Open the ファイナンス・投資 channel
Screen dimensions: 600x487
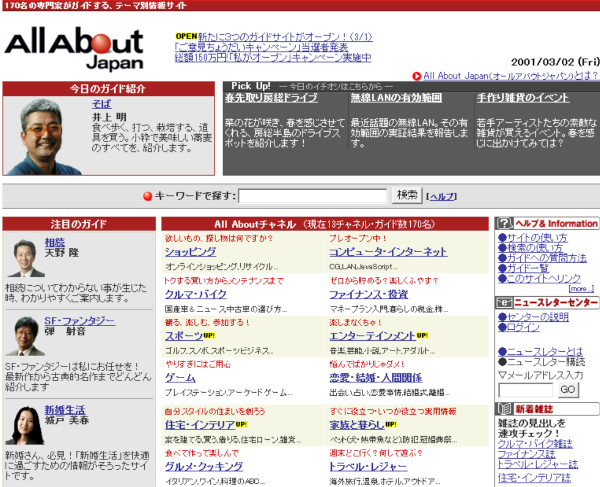click(x=368, y=294)
